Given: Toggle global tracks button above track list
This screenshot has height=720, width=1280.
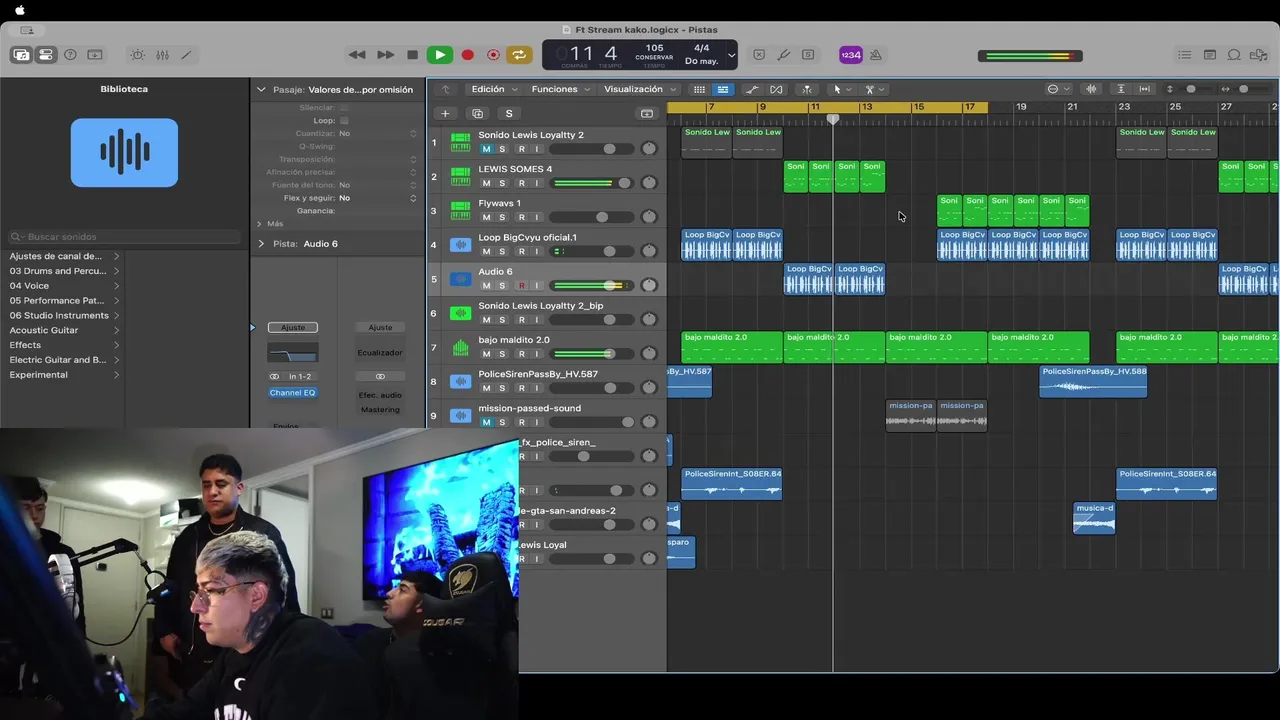Looking at the screenshot, I should [x=647, y=113].
